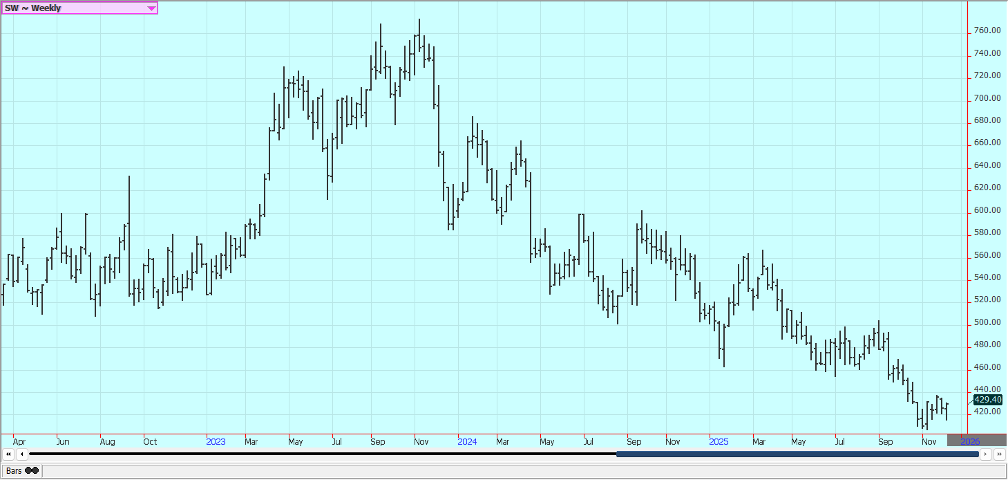The height and width of the screenshot is (480, 1008).
Task: Click the 2024 year marker on time axis
Action: (467, 440)
